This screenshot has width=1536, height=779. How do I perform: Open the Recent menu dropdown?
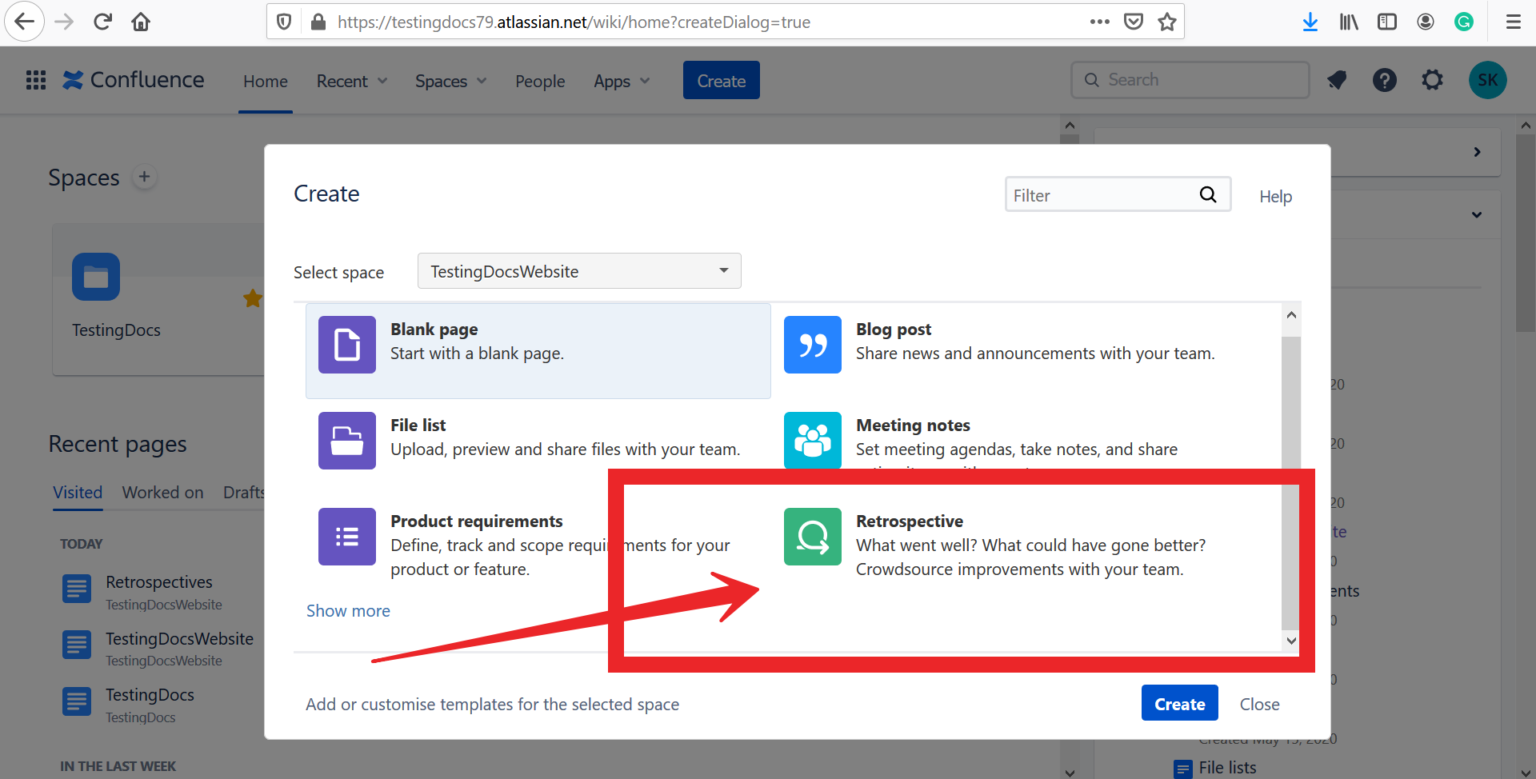352,82
